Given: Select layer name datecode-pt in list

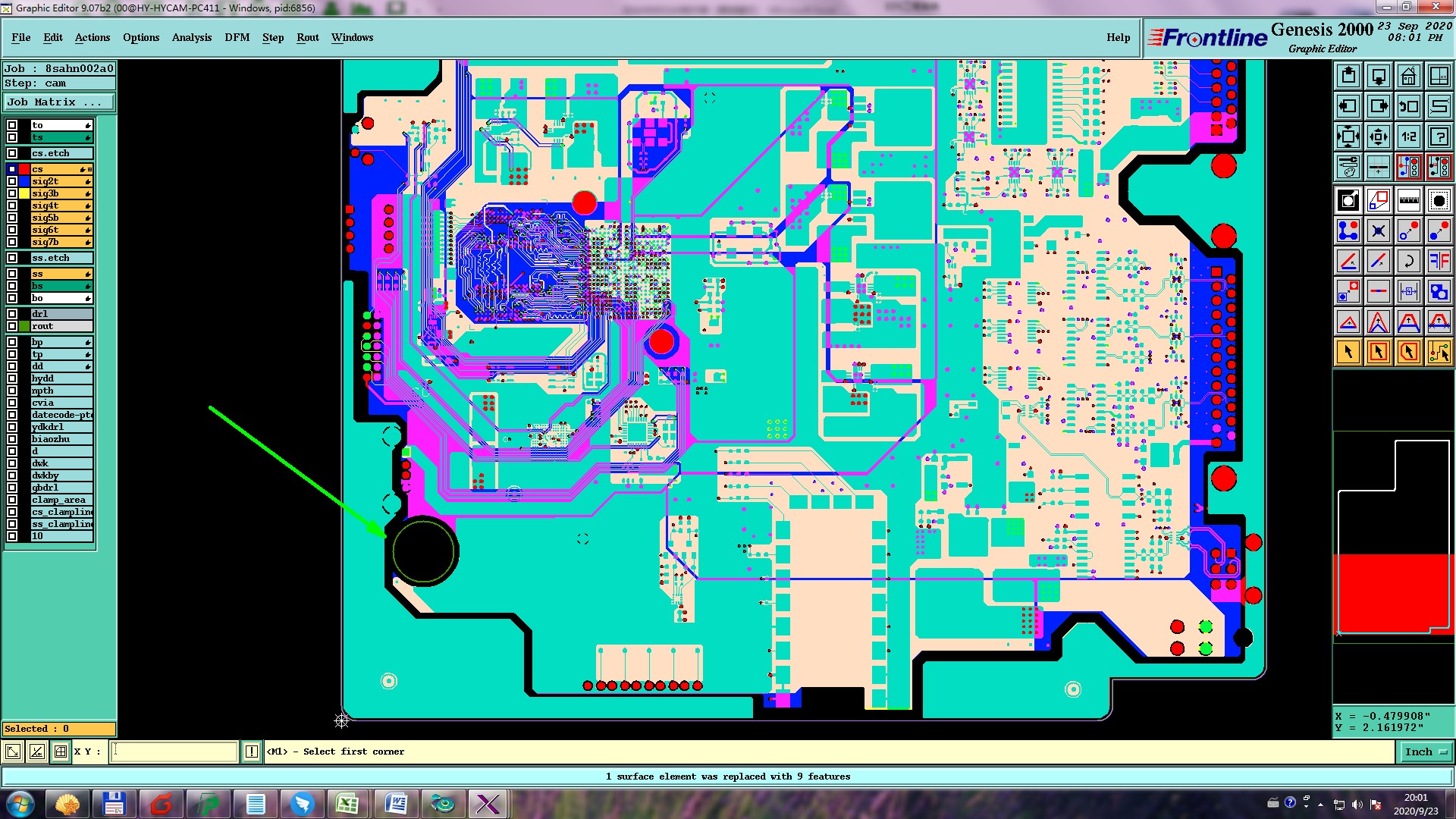Looking at the screenshot, I should (61, 415).
